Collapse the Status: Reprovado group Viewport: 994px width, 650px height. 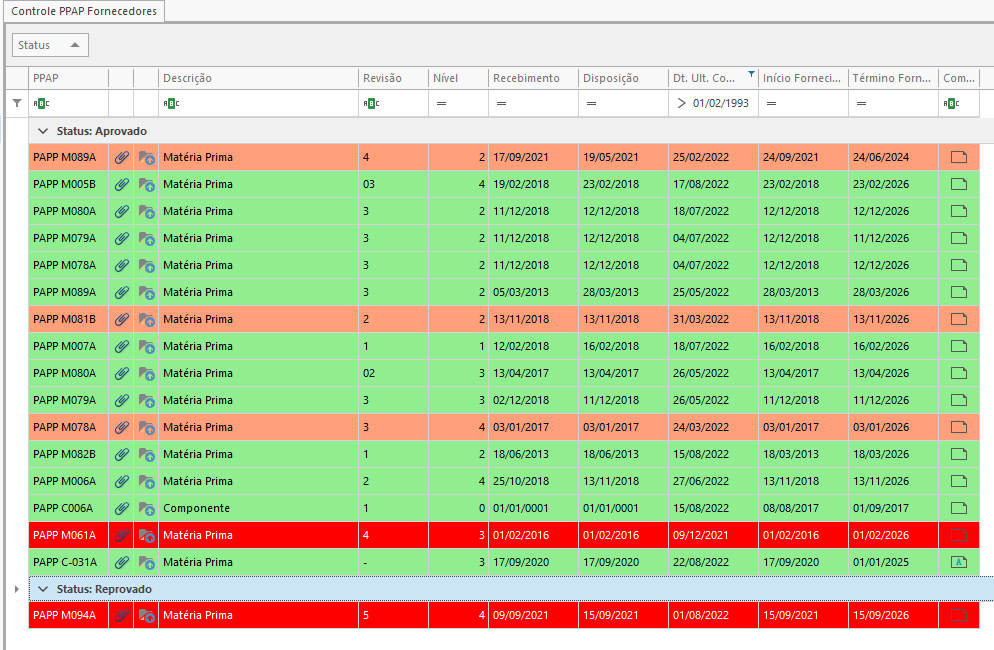pos(43,589)
